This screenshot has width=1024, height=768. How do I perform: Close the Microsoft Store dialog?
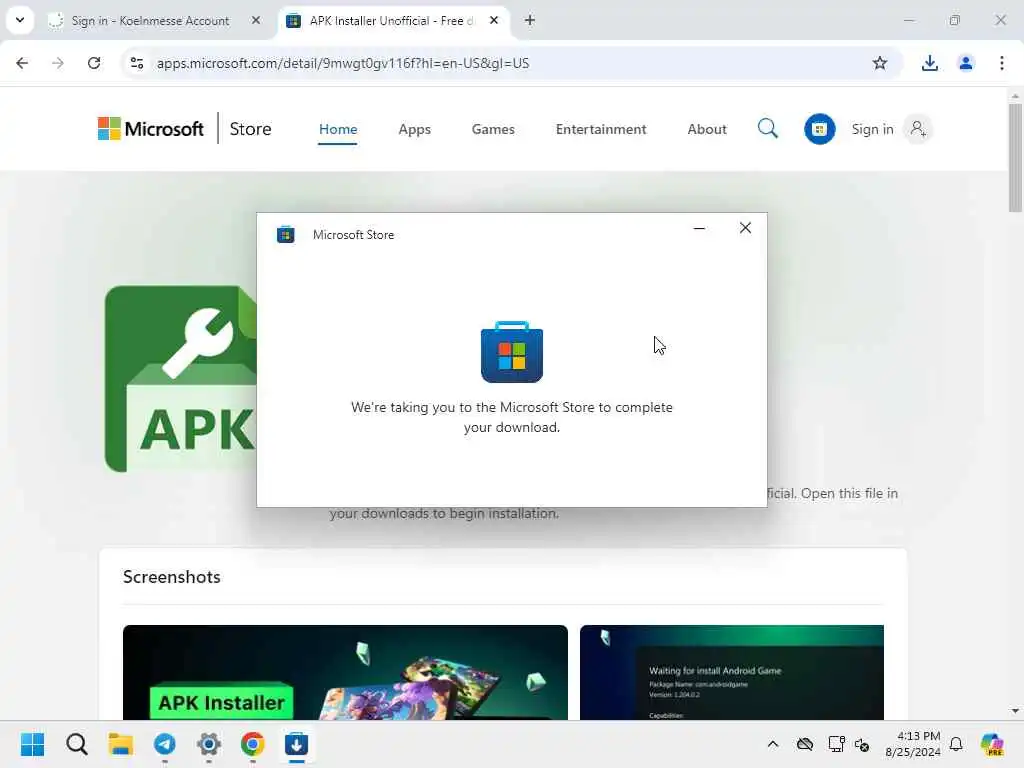click(x=745, y=228)
